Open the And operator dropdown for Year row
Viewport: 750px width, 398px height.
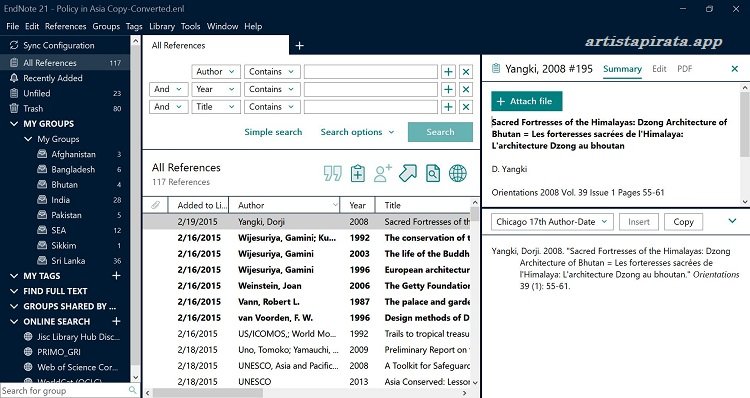pyautogui.click(x=168, y=89)
